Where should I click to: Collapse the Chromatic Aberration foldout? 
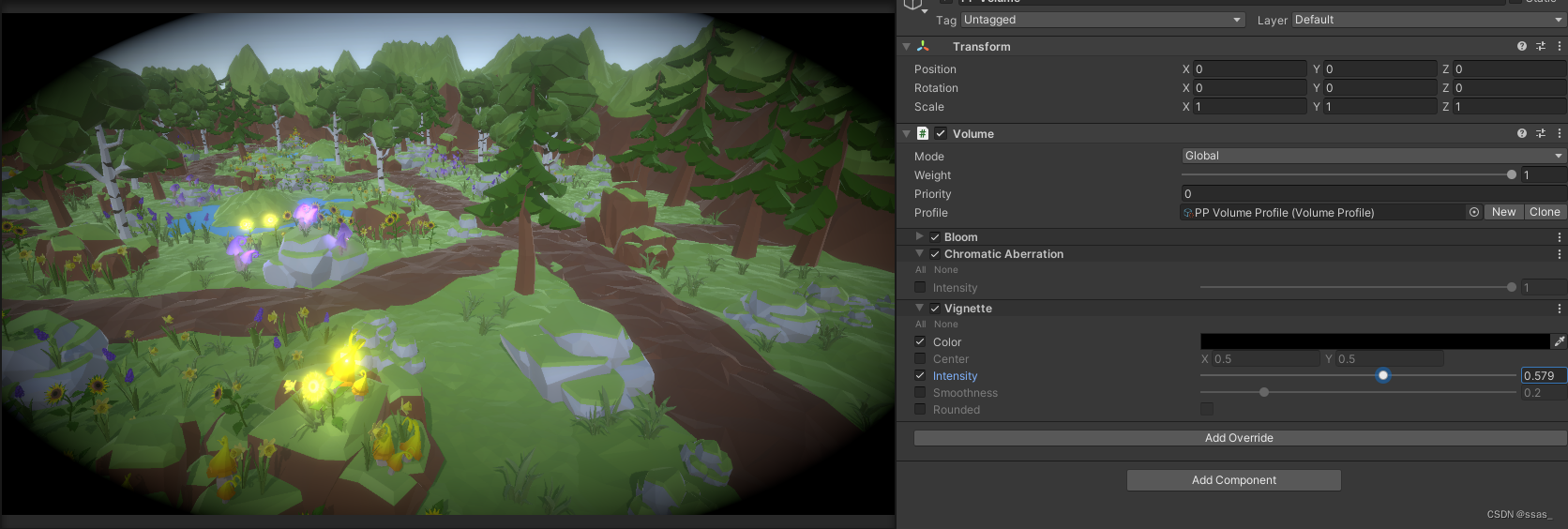919,253
